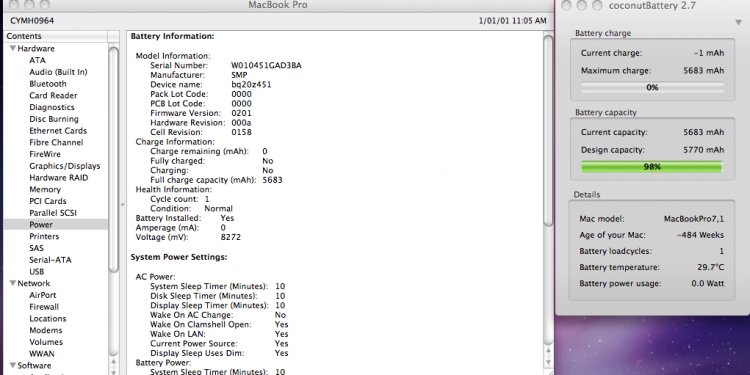Image resolution: width=750 pixels, height=375 pixels.
Task: Click the Condition value Normal
Action: point(218,209)
